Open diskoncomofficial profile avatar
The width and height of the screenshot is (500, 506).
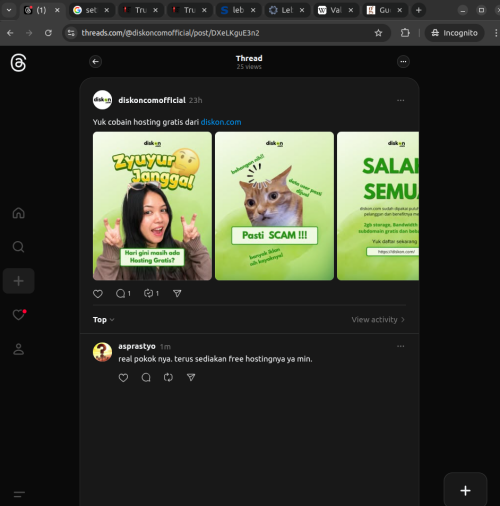102,100
